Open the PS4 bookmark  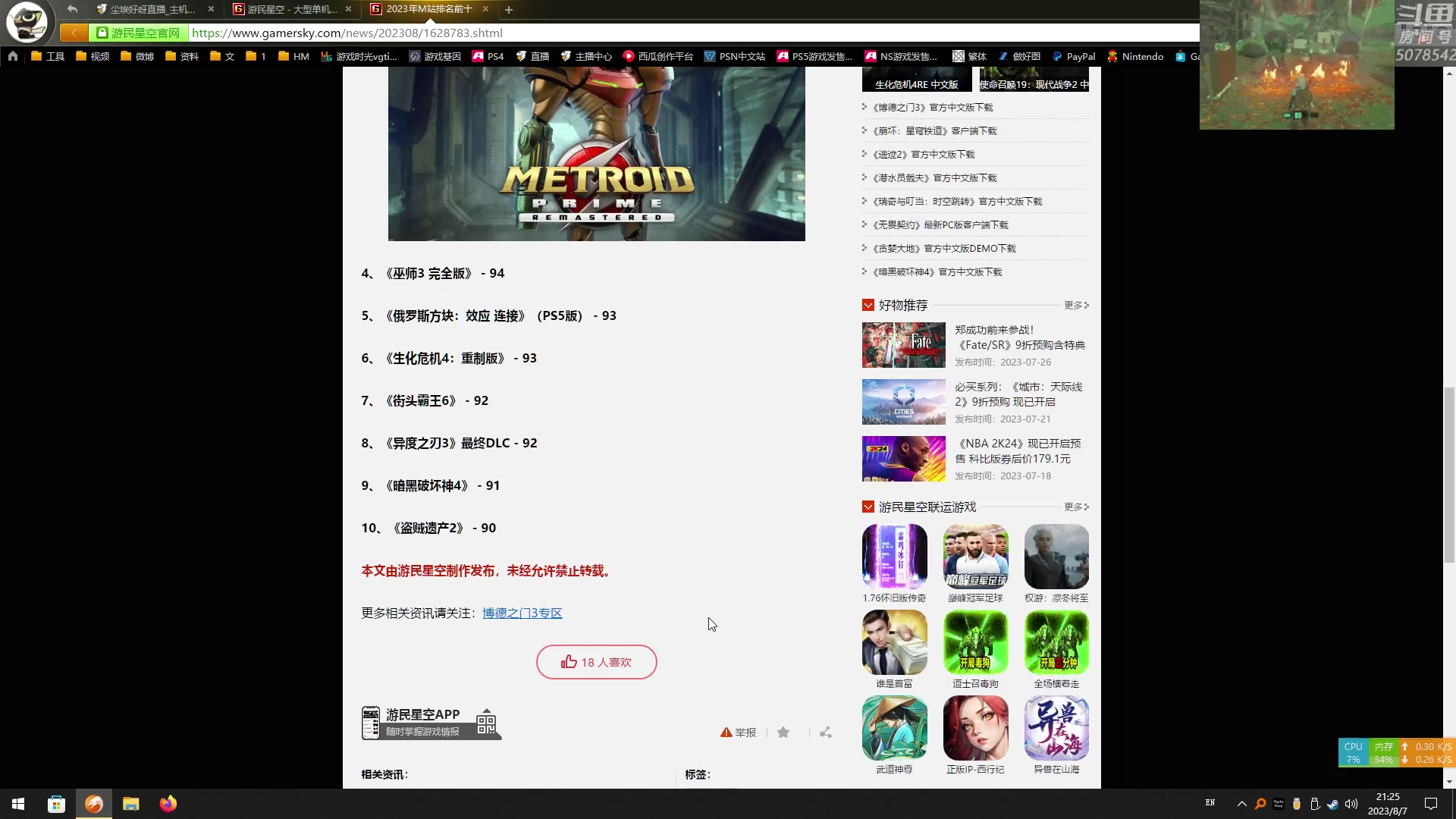click(x=488, y=56)
